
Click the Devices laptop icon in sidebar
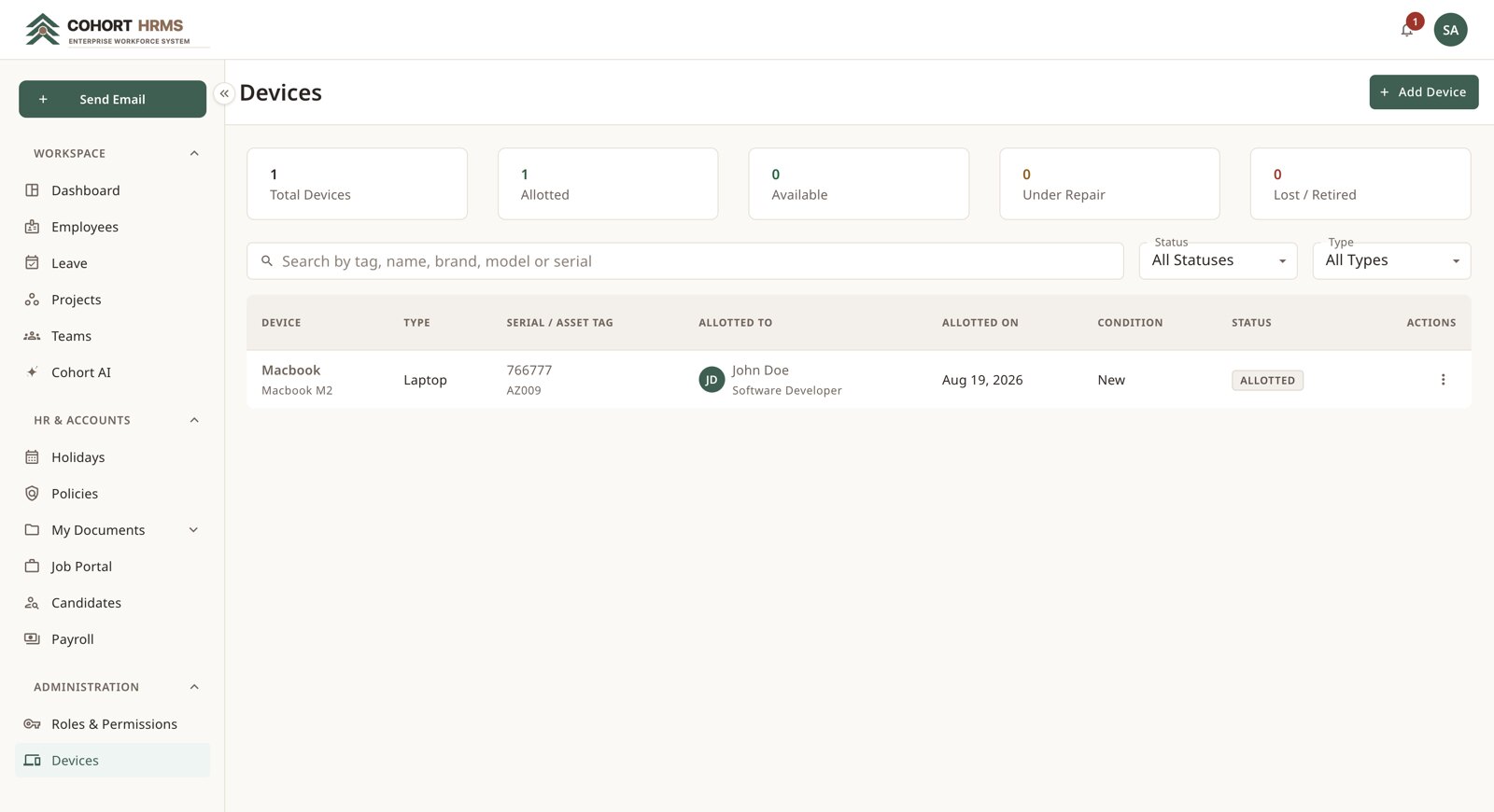point(32,761)
